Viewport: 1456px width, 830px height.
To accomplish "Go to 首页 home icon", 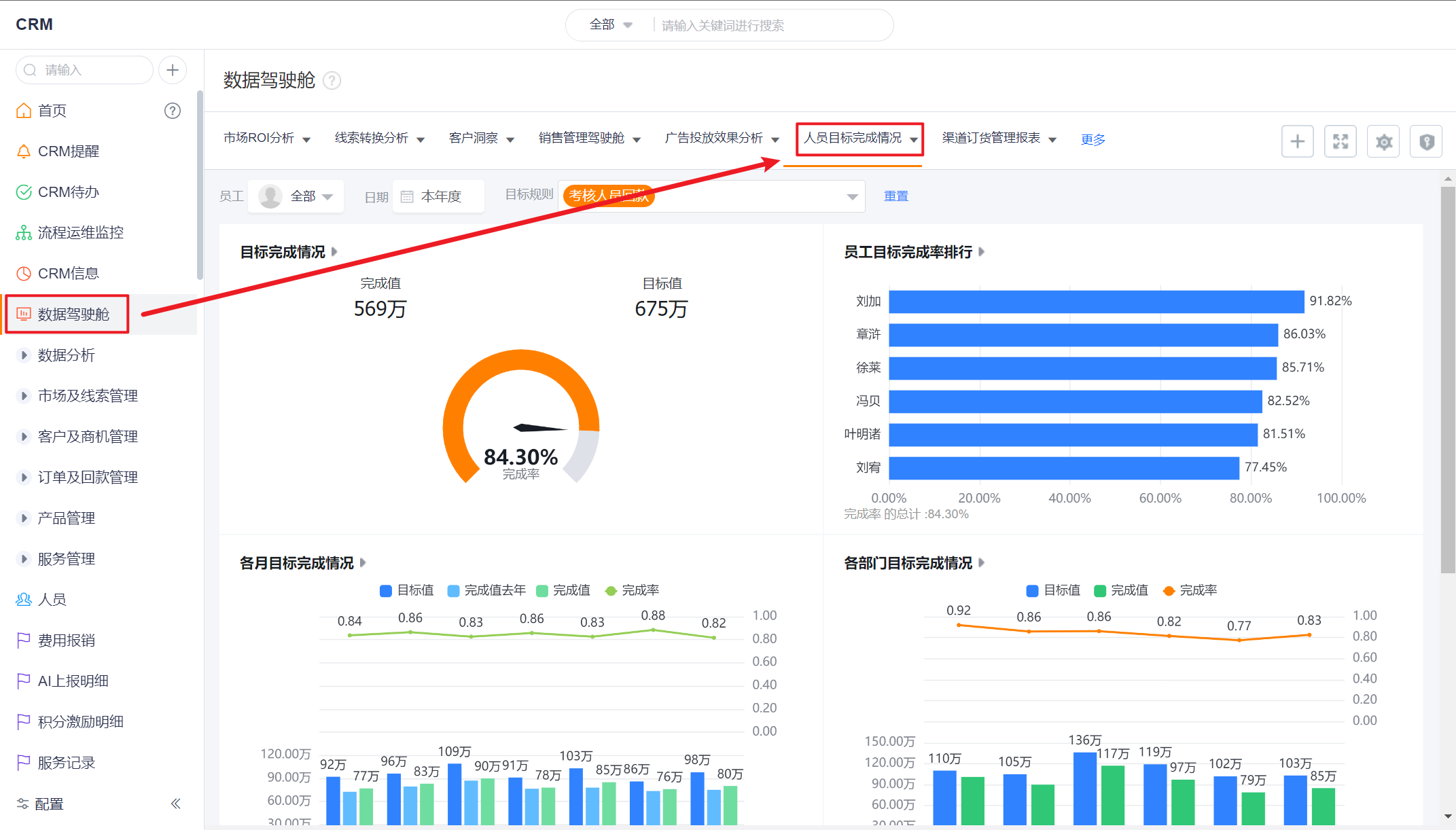I will click(x=24, y=111).
